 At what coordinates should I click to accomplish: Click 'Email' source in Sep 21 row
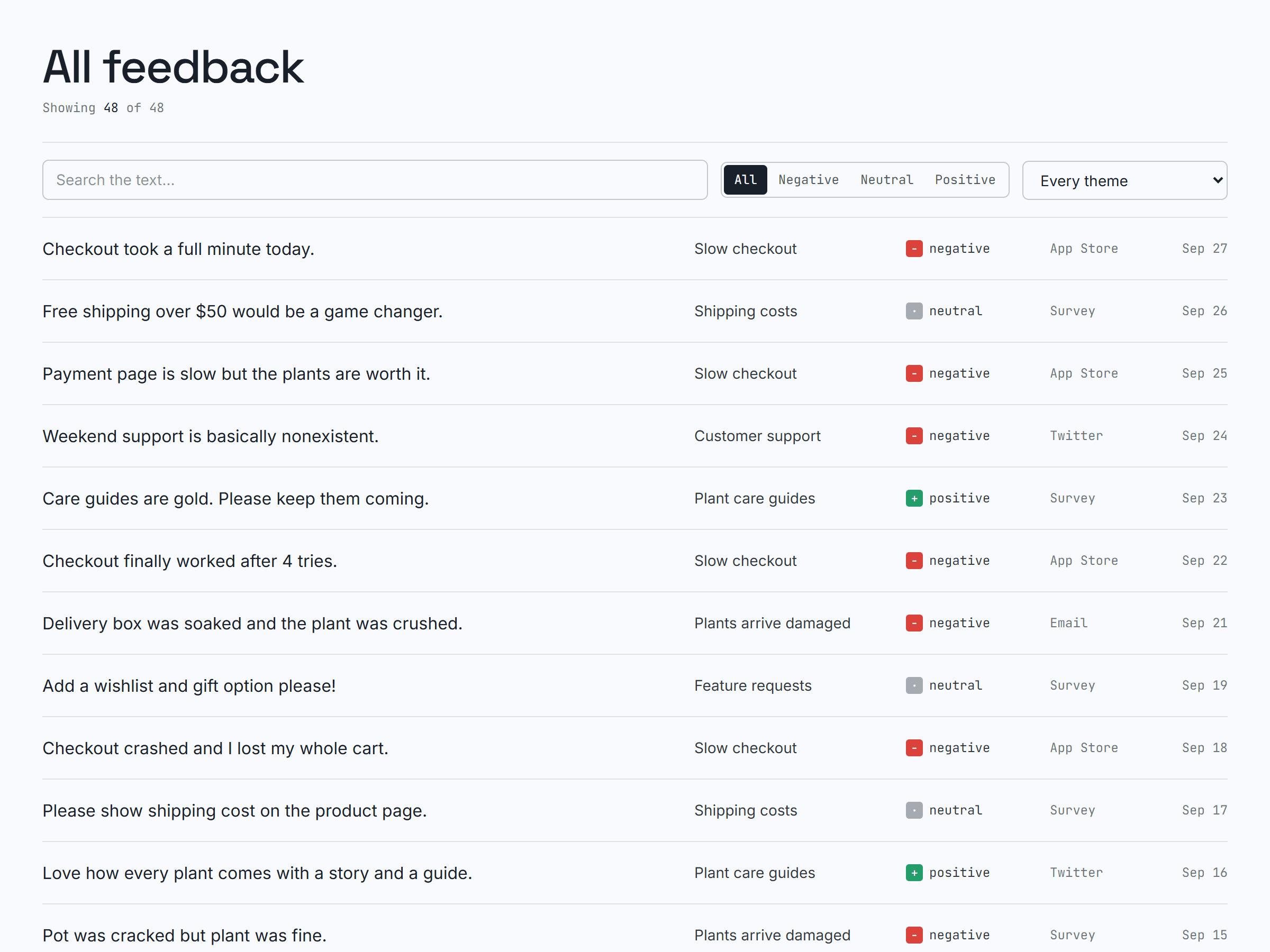pyautogui.click(x=1068, y=623)
